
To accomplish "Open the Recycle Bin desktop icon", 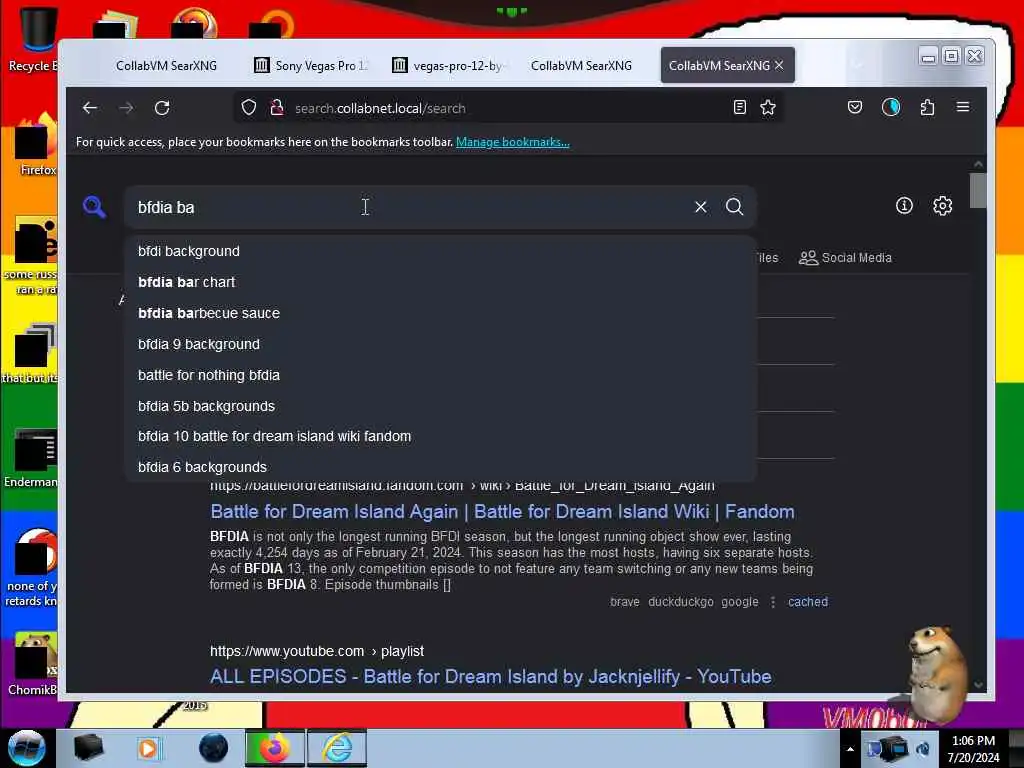I will (x=34, y=38).
